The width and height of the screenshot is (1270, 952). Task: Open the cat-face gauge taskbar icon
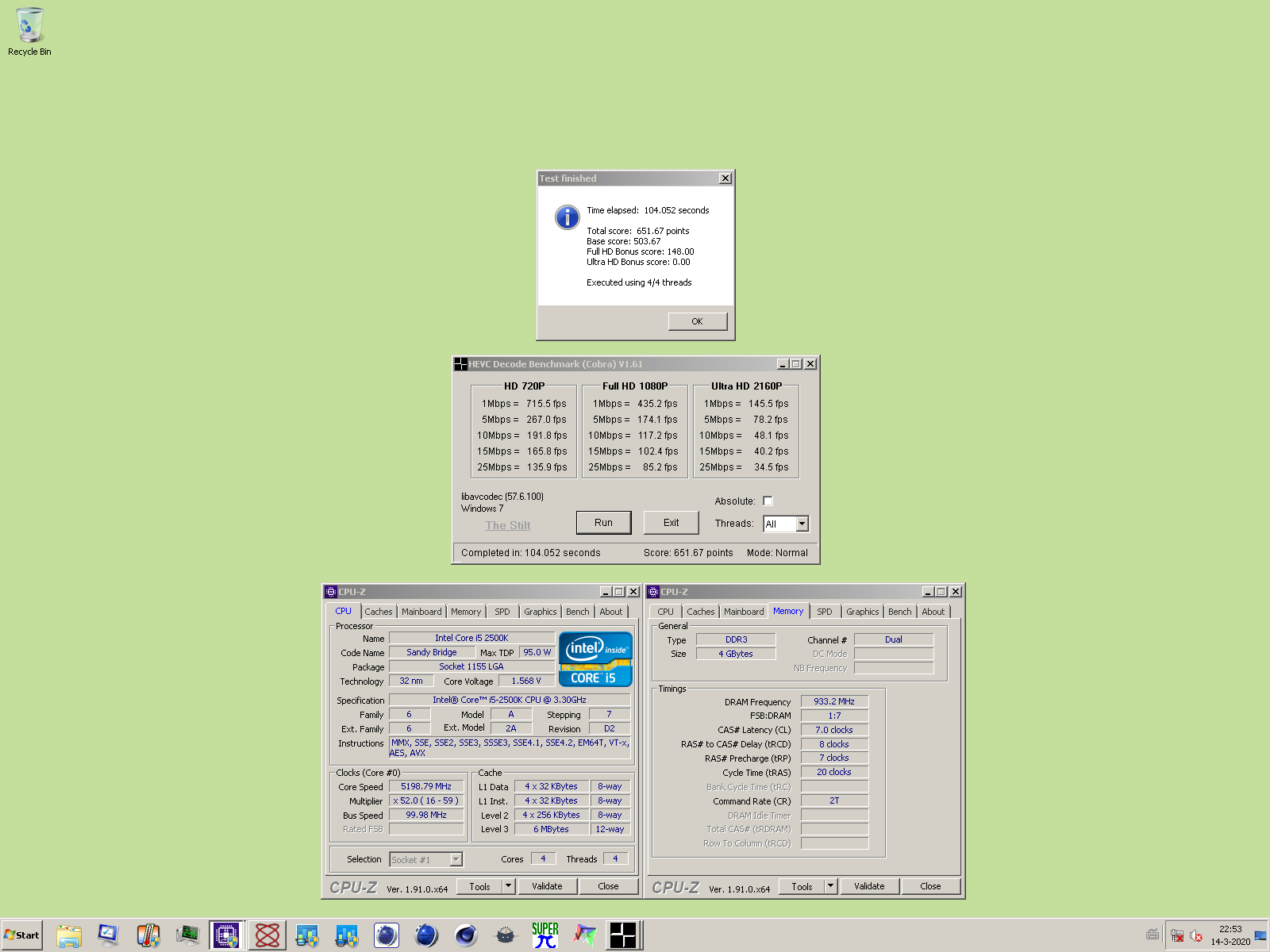[506, 935]
